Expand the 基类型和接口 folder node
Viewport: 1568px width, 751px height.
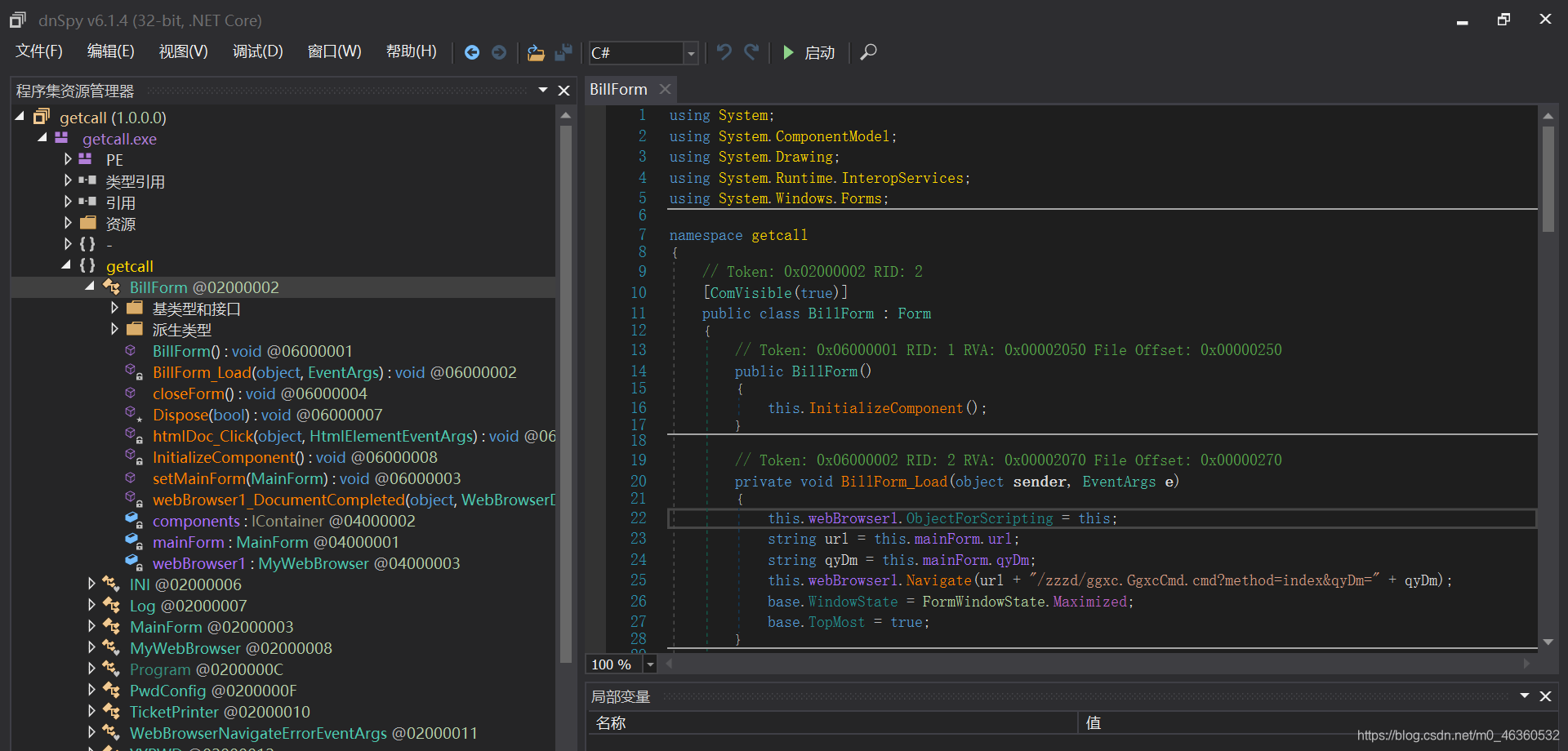pyautogui.click(x=114, y=308)
